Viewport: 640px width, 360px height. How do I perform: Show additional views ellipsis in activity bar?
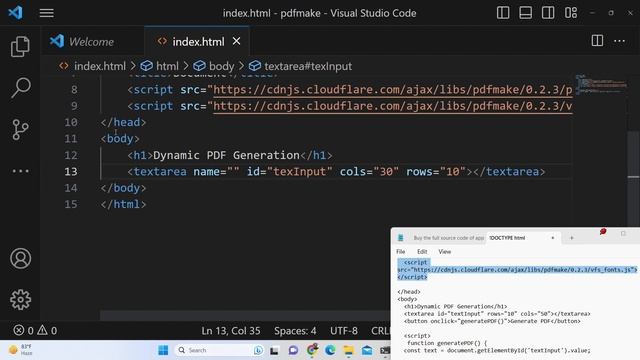click(x=20, y=171)
